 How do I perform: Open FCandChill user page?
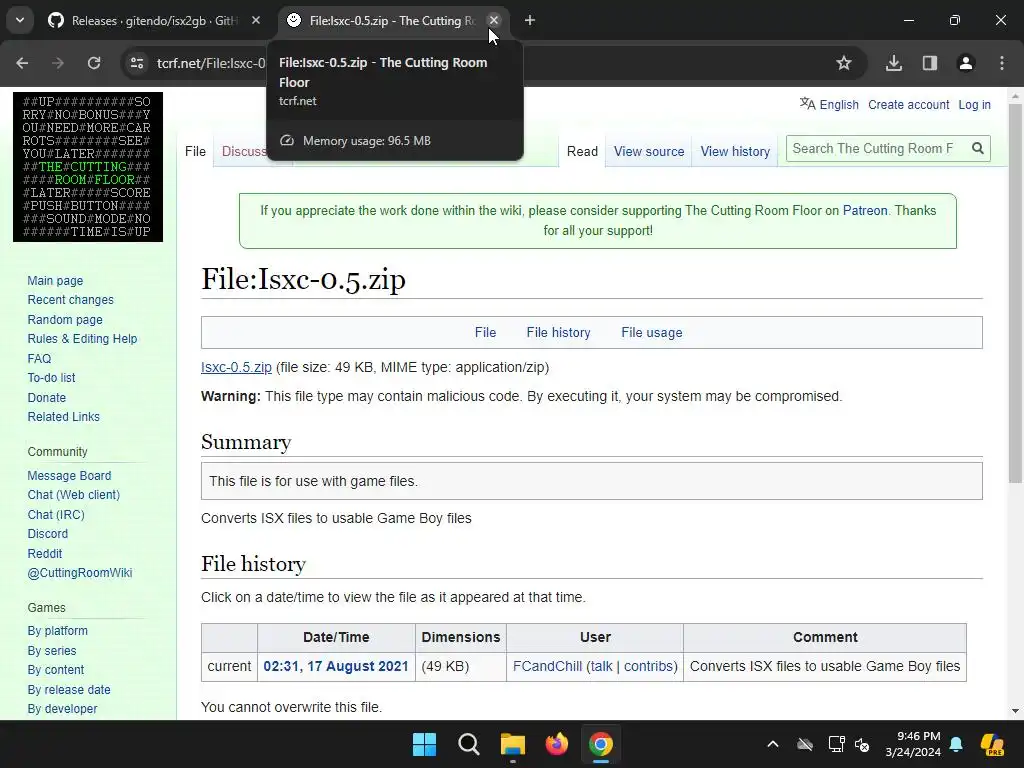547,666
